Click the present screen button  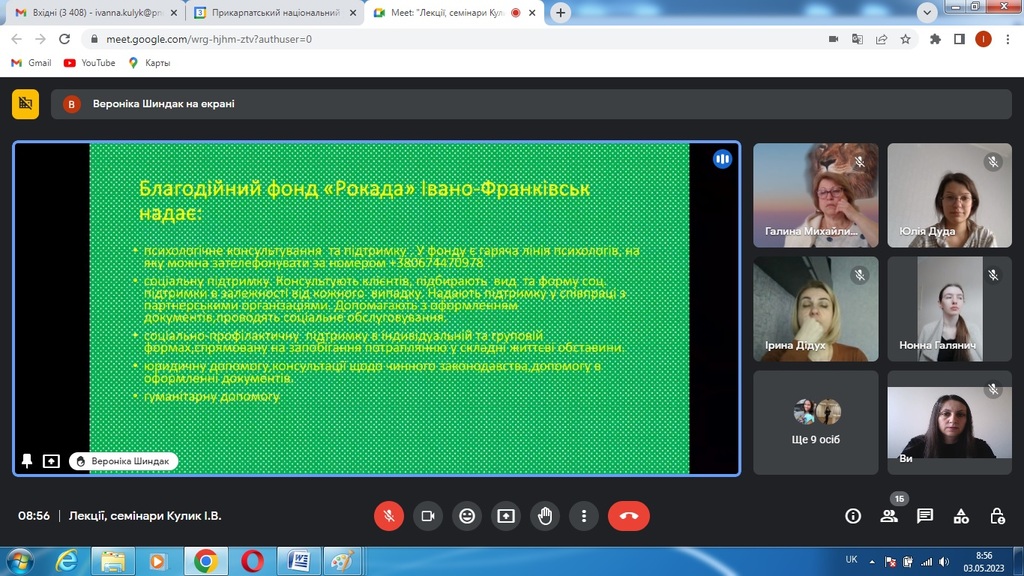click(506, 516)
